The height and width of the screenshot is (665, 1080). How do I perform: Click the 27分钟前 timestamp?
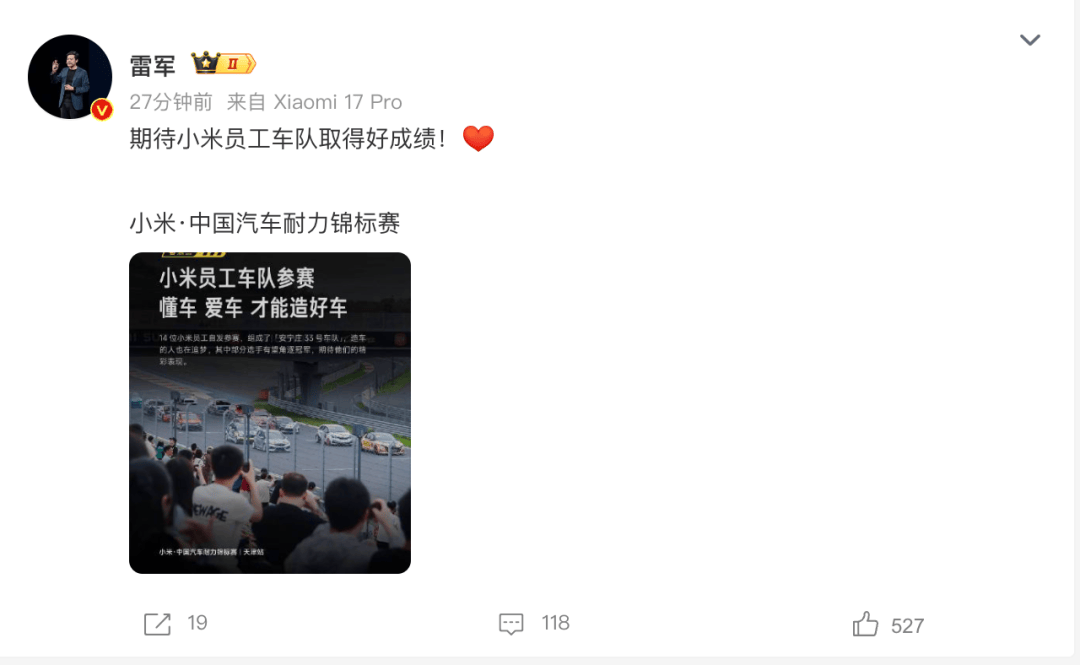pyautogui.click(x=171, y=102)
